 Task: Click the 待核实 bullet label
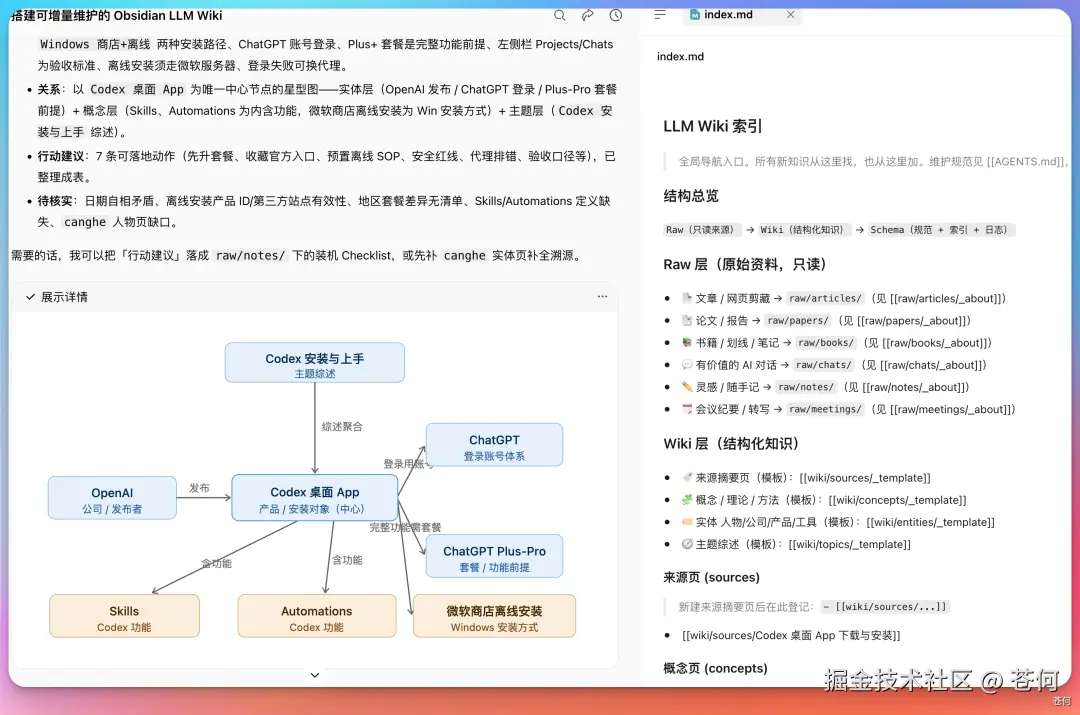click(54, 200)
